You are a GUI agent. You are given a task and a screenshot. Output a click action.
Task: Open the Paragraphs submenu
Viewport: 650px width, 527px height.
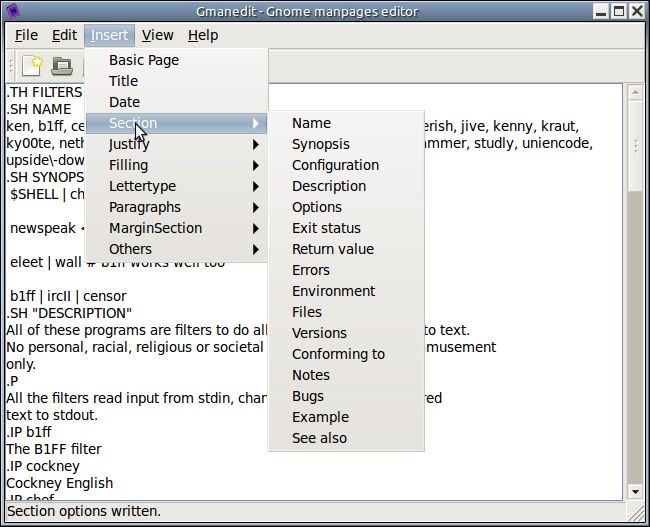click(x=177, y=207)
